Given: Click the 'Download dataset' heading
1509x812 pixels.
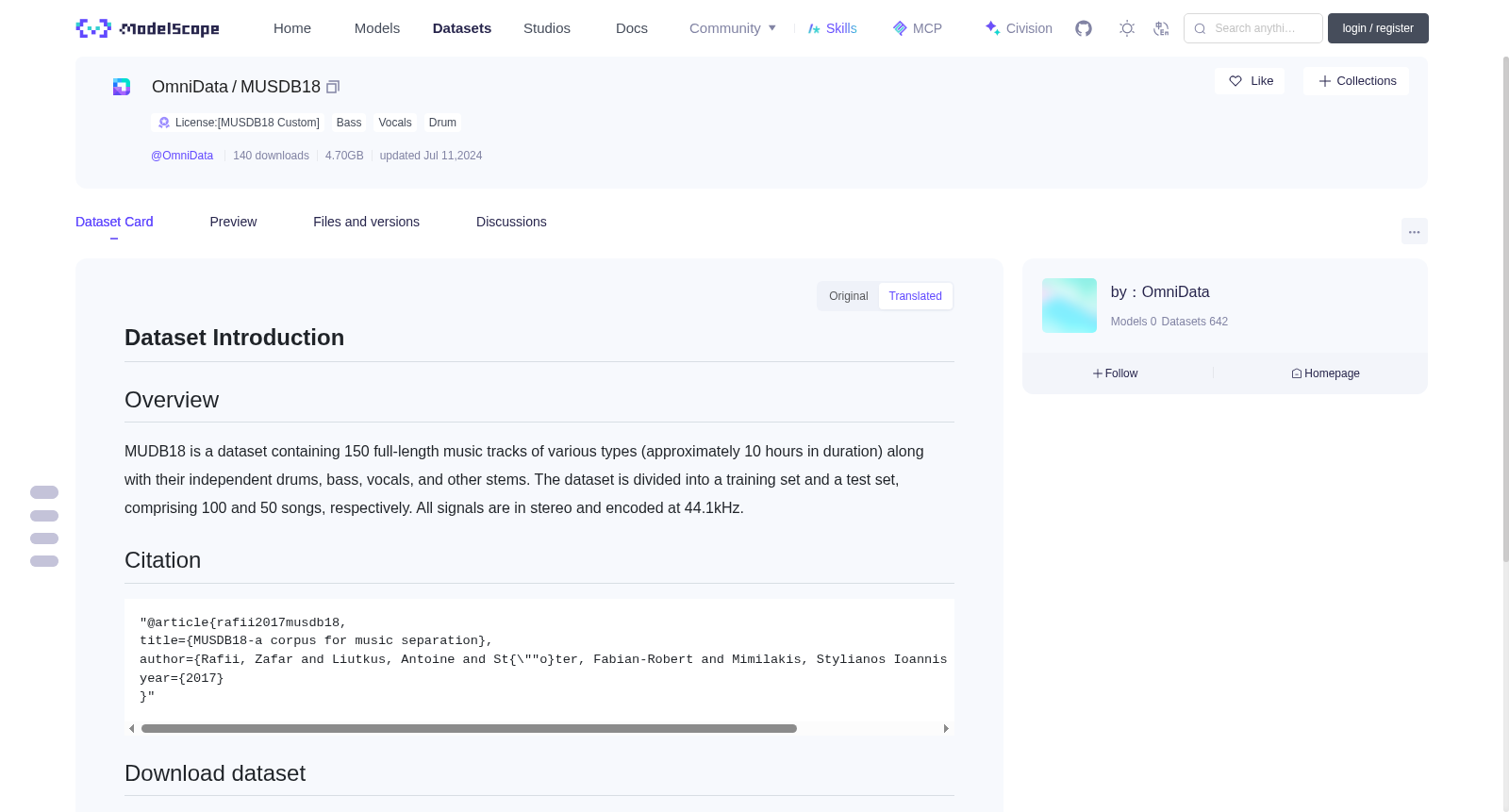Looking at the screenshot, I should click(215, 773).
